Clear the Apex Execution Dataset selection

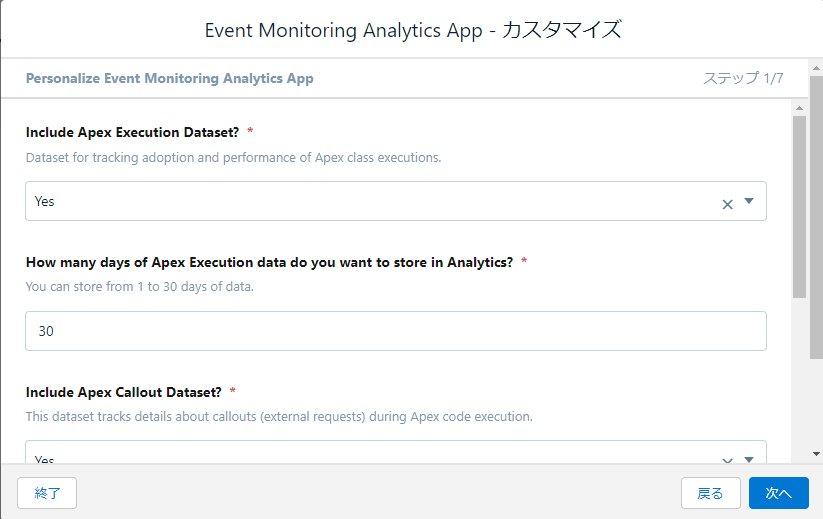click(x=727, y=204)
